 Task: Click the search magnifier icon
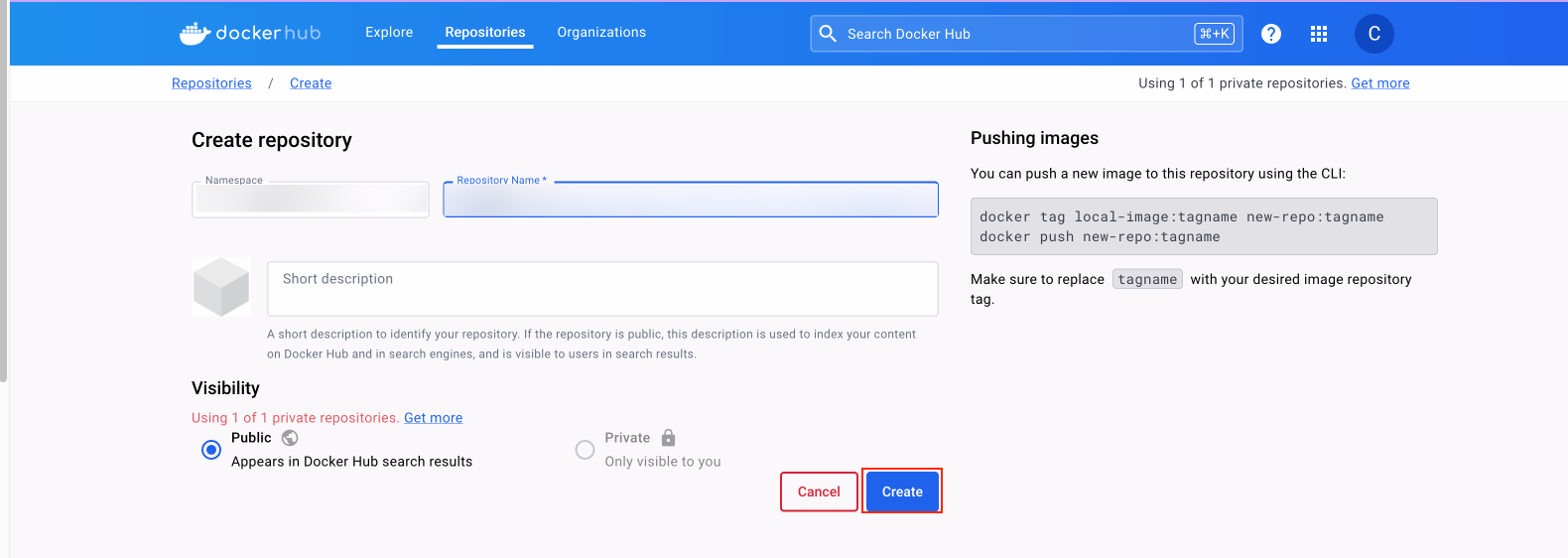pos(828,34)
